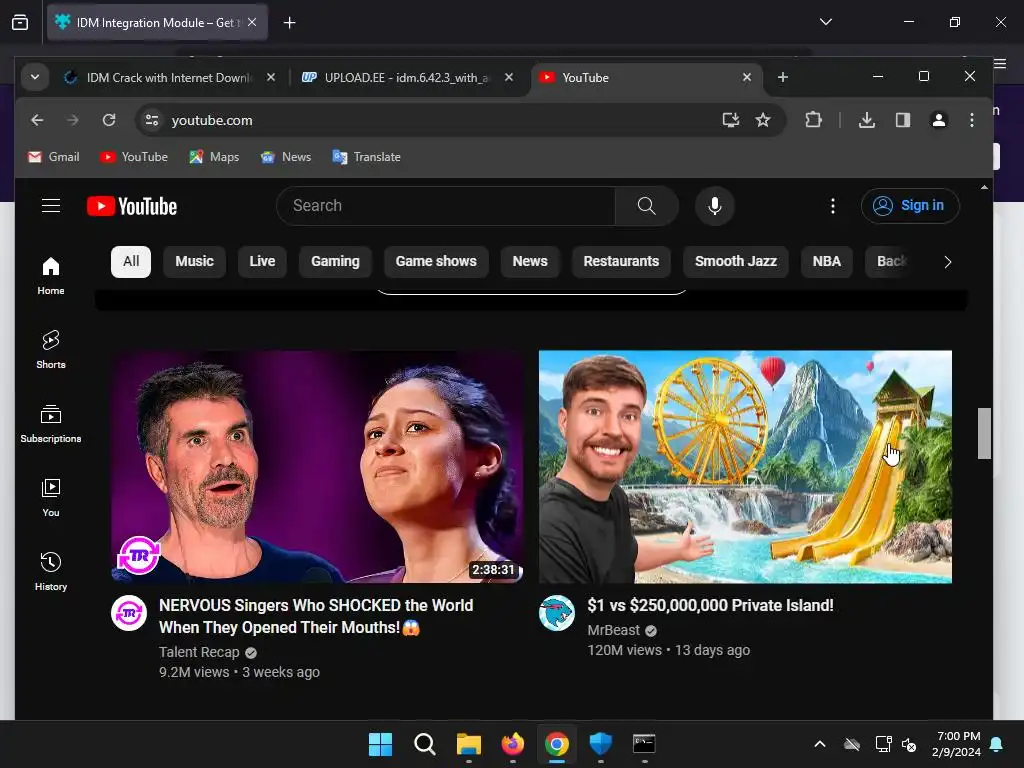Switch to IDM Crack with Internet Download tab
1024x768 pixels.
168,78
